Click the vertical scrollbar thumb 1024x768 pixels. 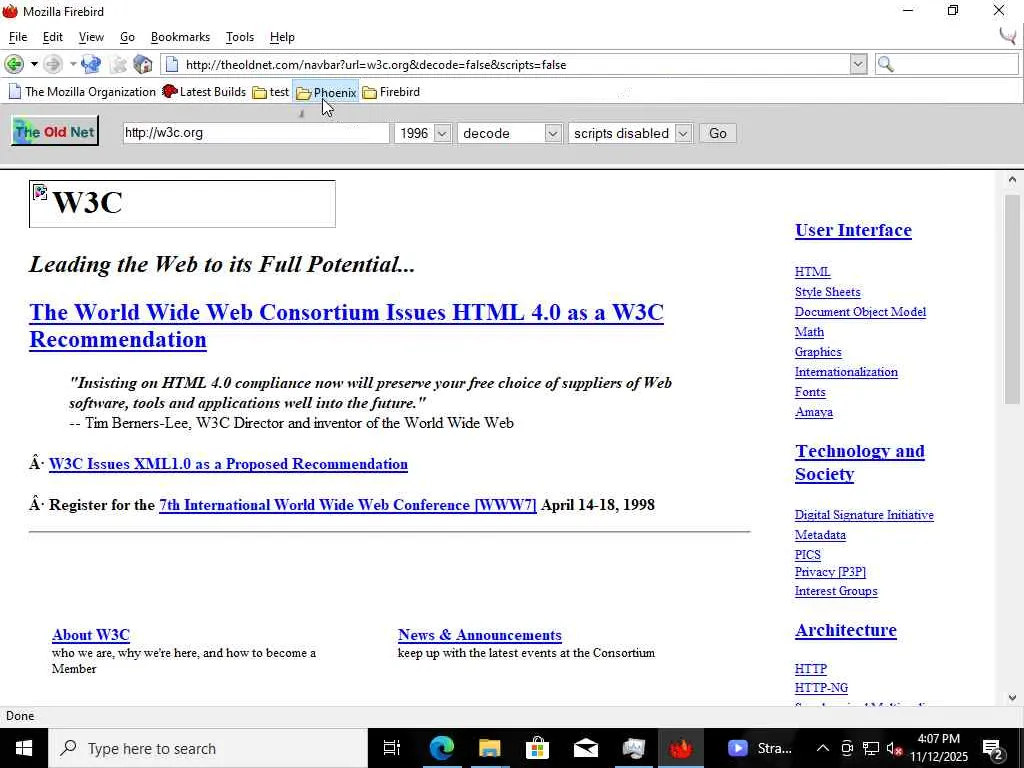[1012, 300]
